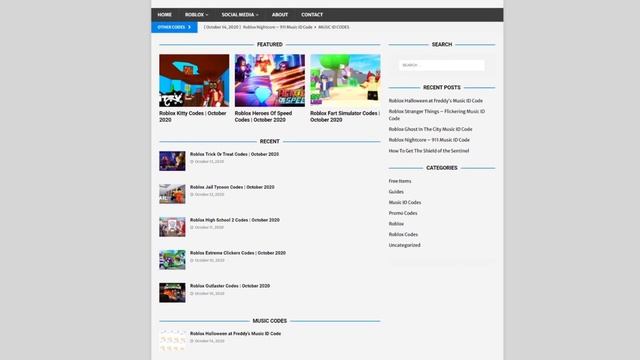Image resolution: width=640 pixels, height=360 pixels.
Task: Click the Outlaster post date
Action: [209, 293]
